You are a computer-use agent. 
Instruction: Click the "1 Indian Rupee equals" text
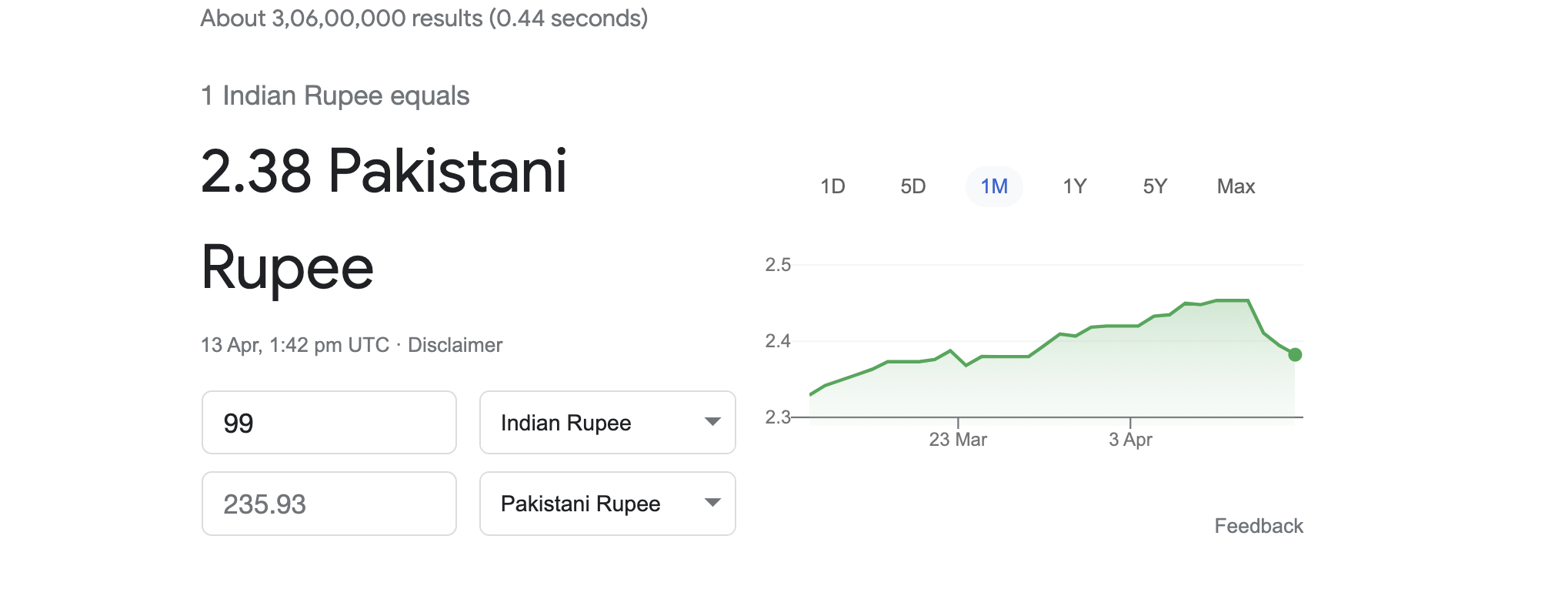tap(335, 95)
